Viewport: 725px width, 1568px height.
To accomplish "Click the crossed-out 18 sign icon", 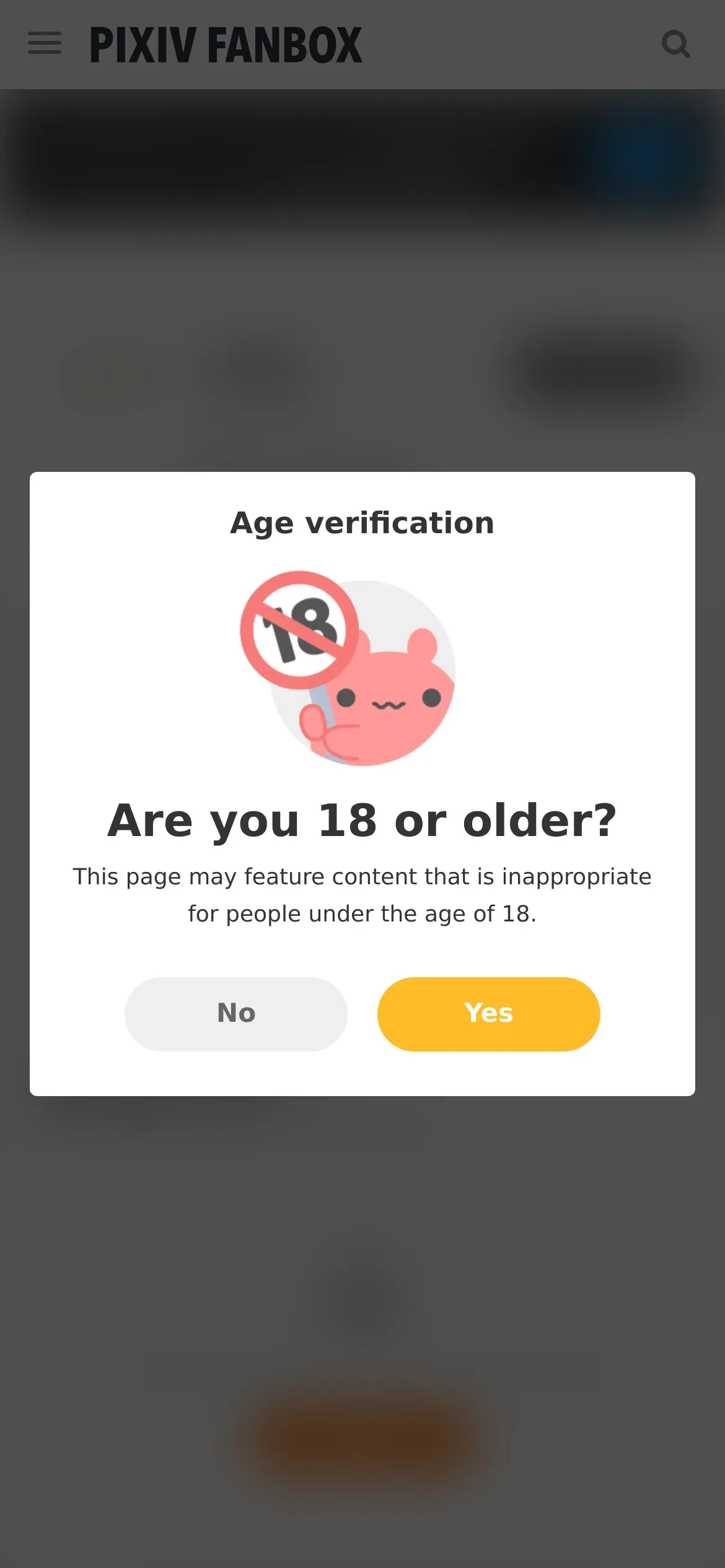I will click(x=299, y=630).
